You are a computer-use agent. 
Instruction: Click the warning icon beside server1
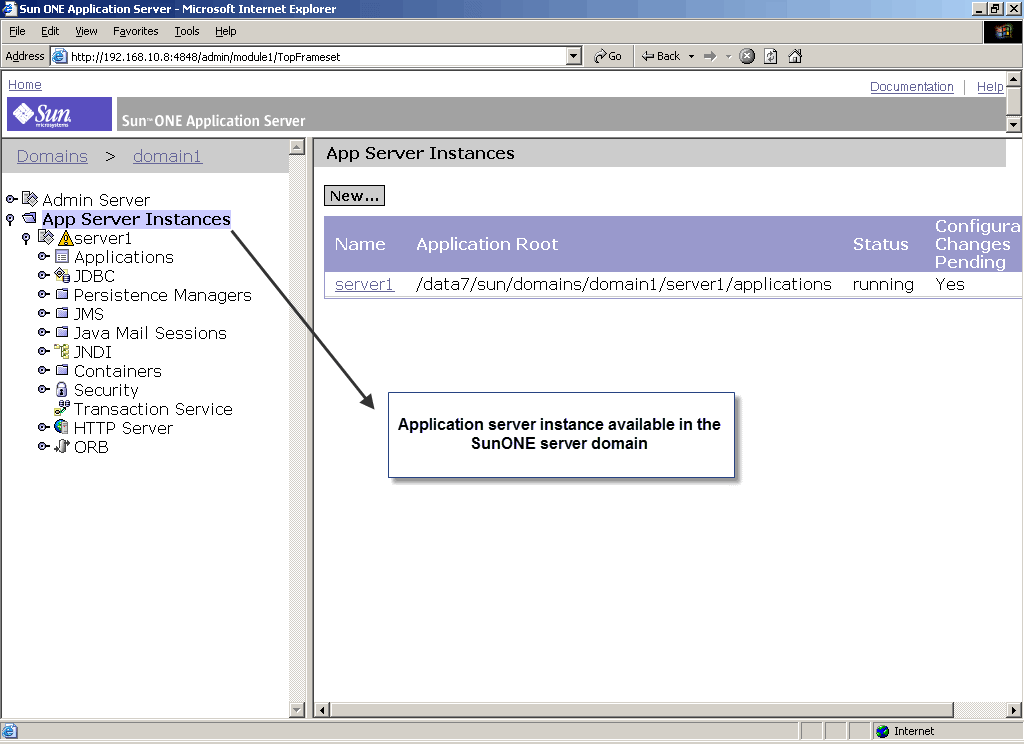coord(65,238)
